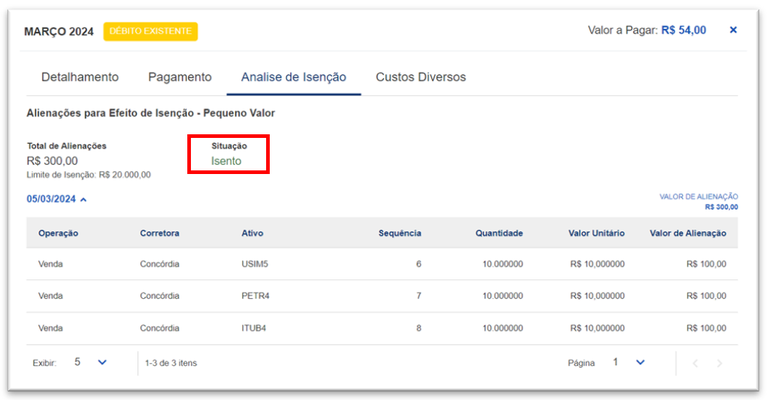Go to next page arrow
The image size is (768, 400).
click(x=720, y=363)
